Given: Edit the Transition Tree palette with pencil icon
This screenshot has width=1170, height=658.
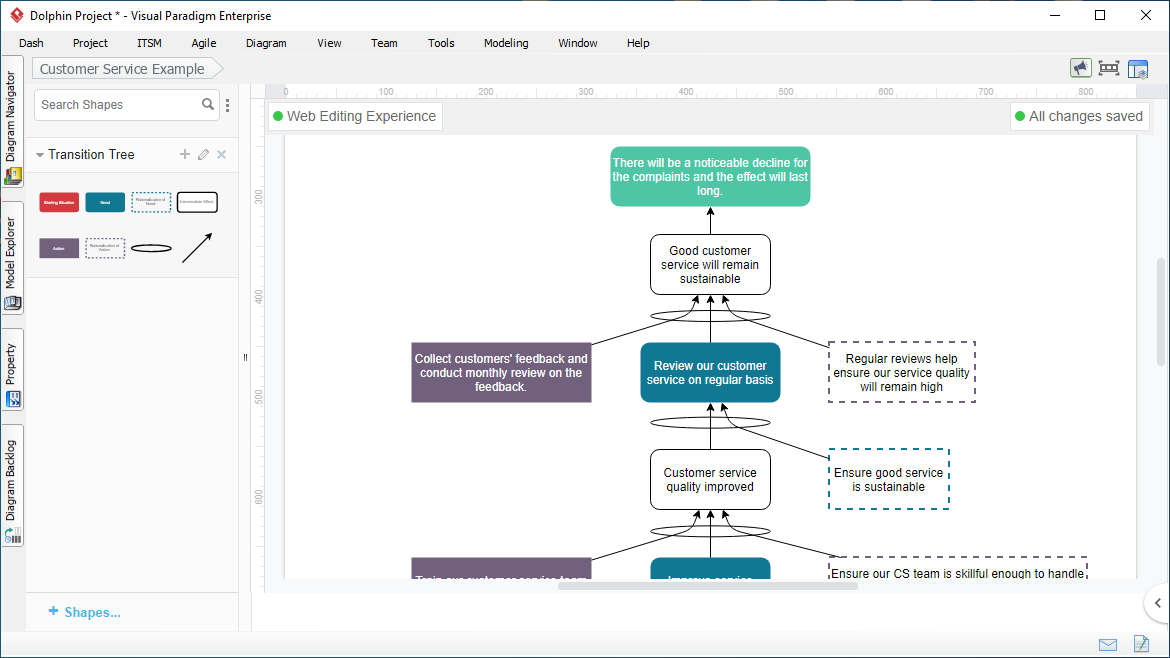Looking at the screenshot, I should (203, 154).
